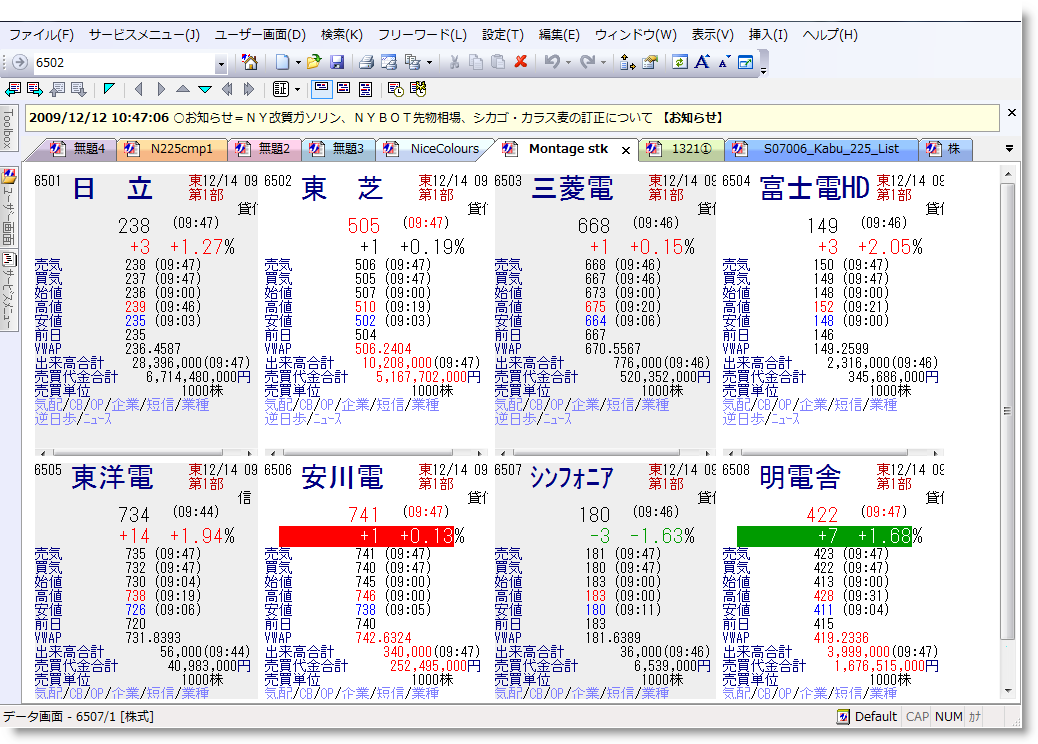Screen dimensions: 1038x744
Task: Click the page with alarm clock icon
Action: click(418, 89)
